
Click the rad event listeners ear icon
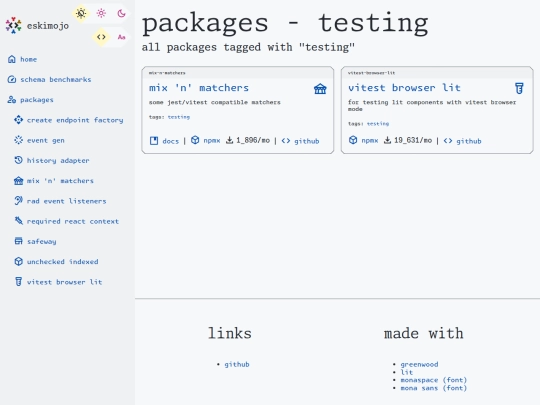coord(19,201)
